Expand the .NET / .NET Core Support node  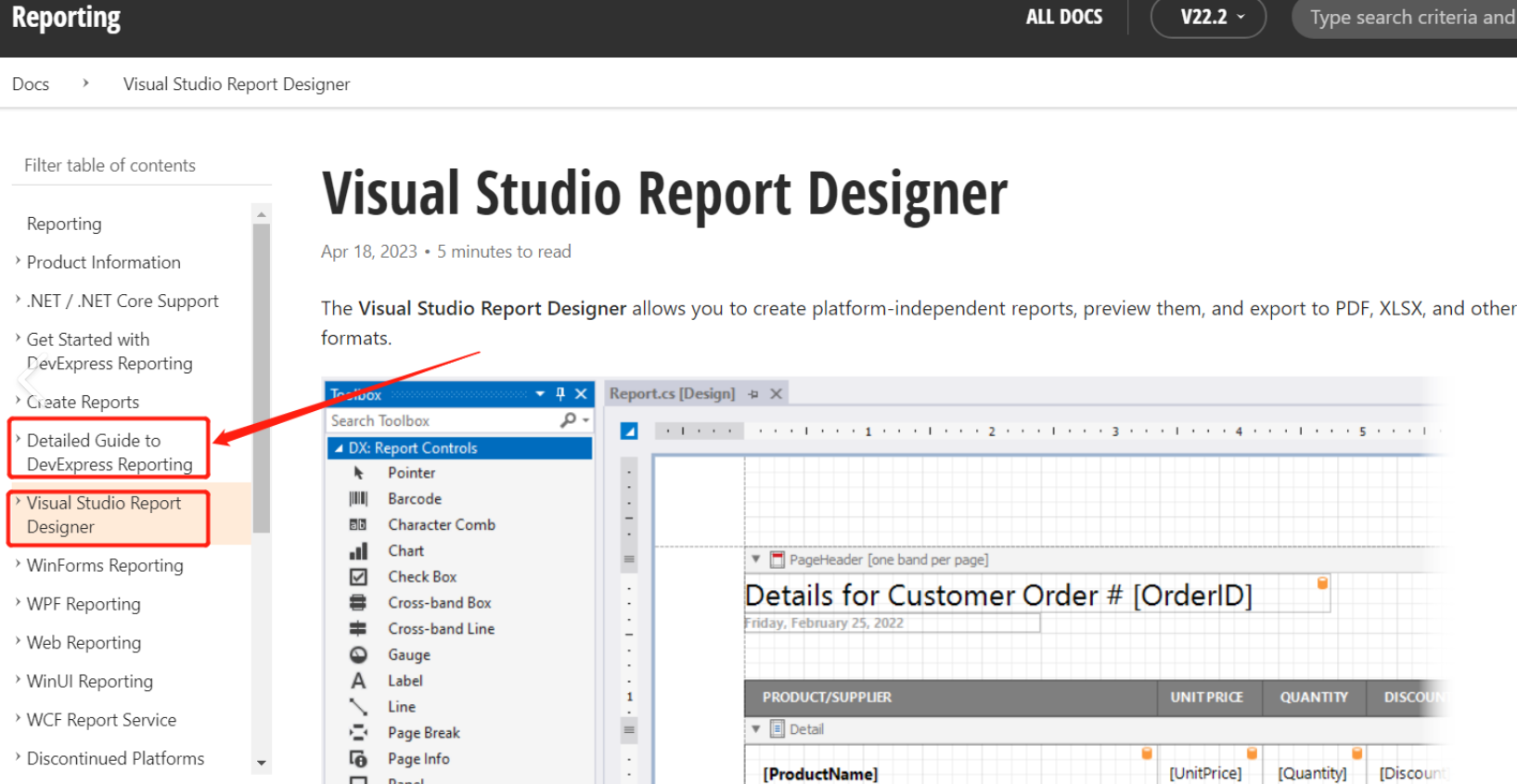tap(18, 300)
